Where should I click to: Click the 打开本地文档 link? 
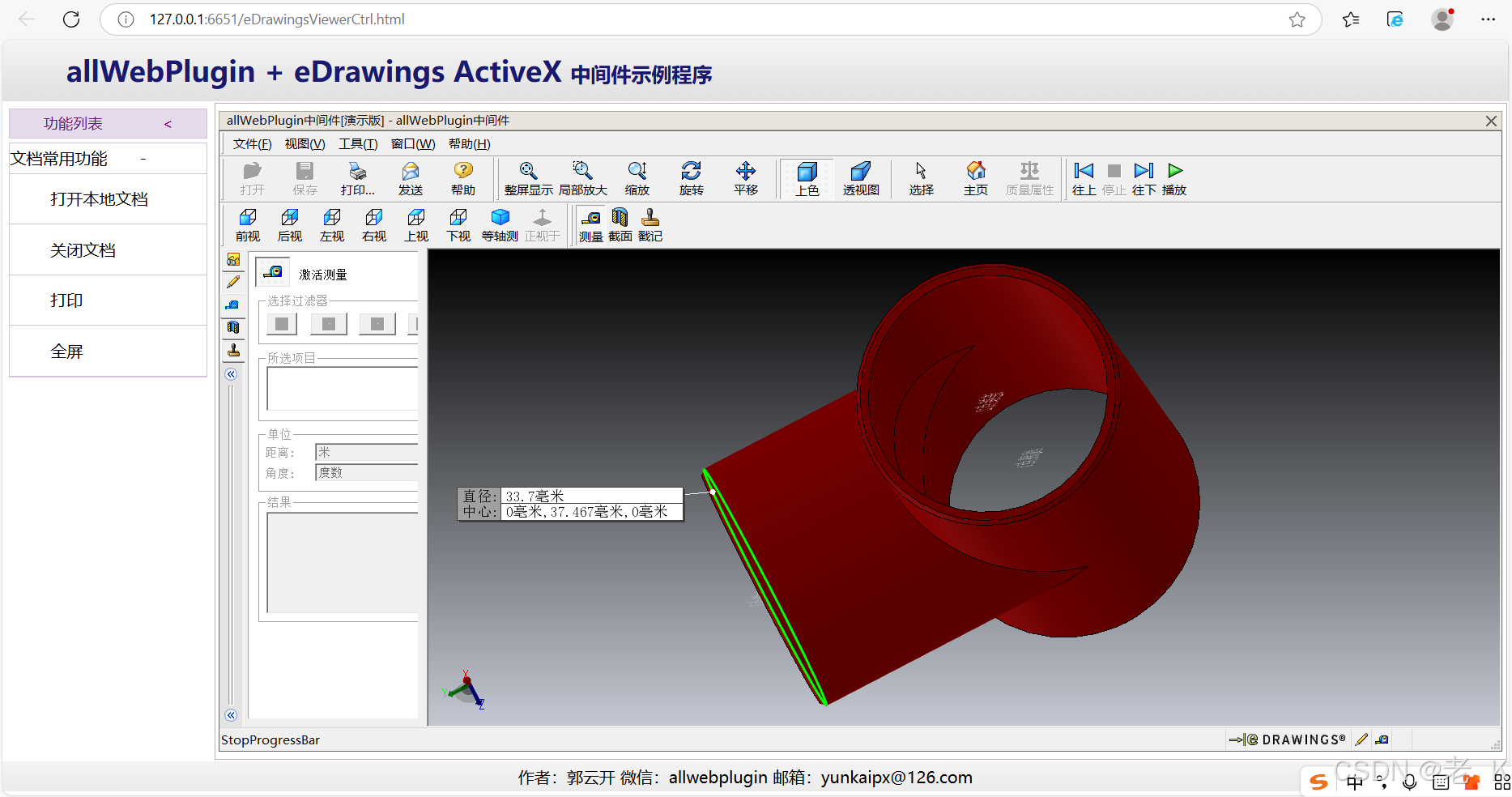click(x=99, y=199)
